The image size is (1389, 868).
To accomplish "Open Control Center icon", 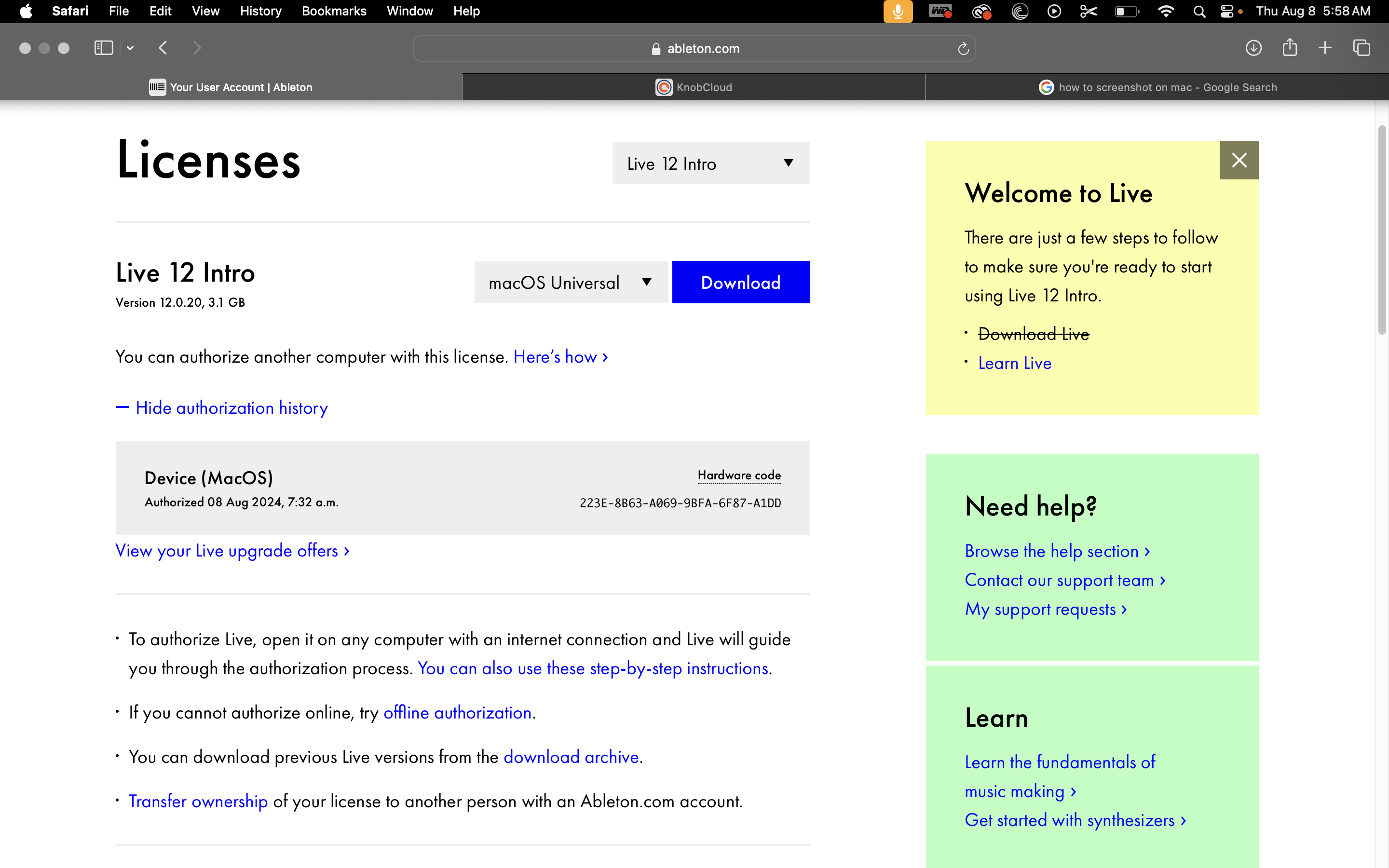I will (x=1226, y=11).
